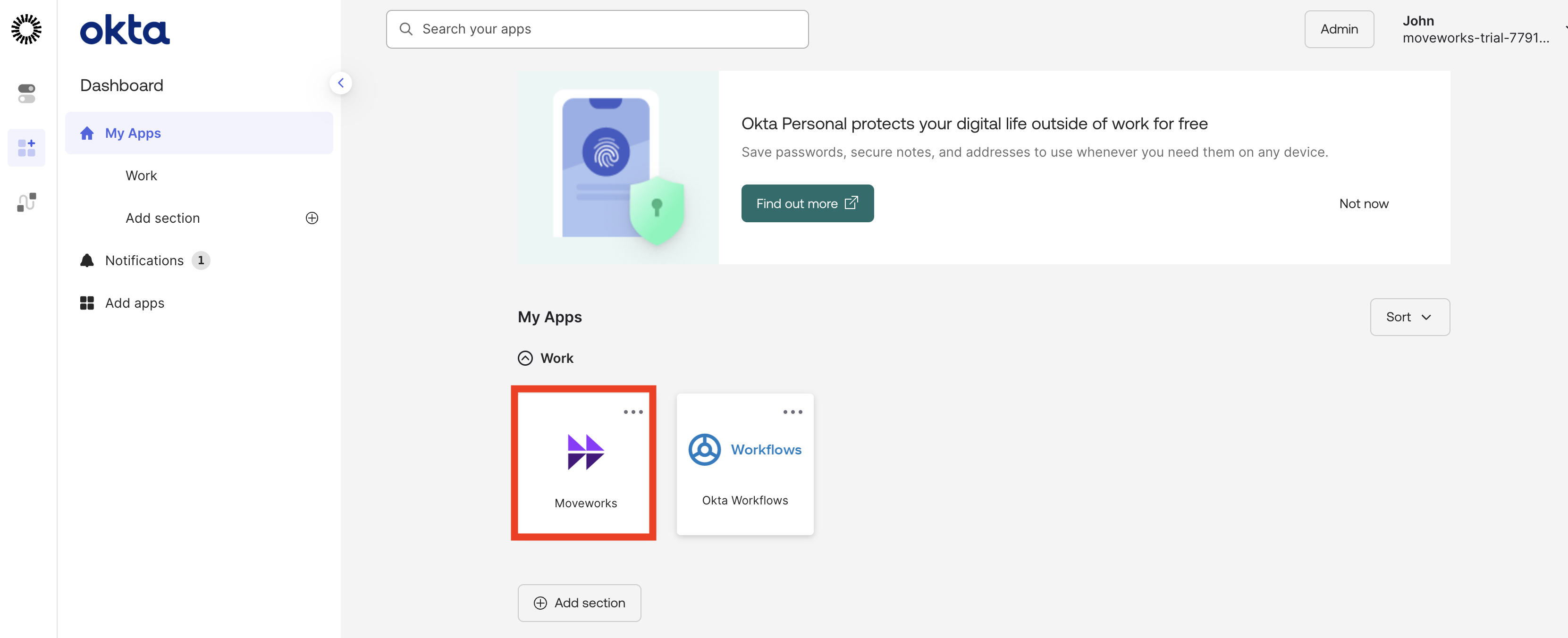Click the plus icon beside Add section in sidebar
Viewport: 1568px width, 638px height.
[x=312, y=218]
